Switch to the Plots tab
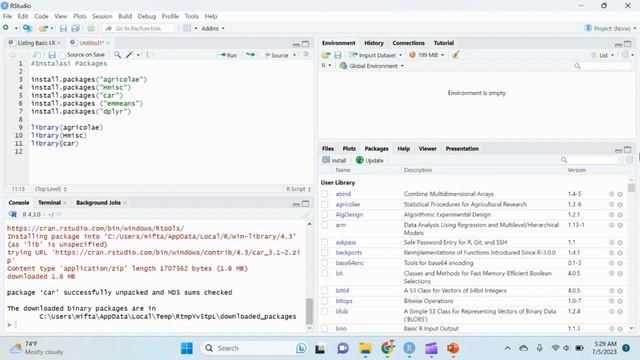Image resolution: width=640 pixels, height=360 pixels. click(x=349, y=149)
